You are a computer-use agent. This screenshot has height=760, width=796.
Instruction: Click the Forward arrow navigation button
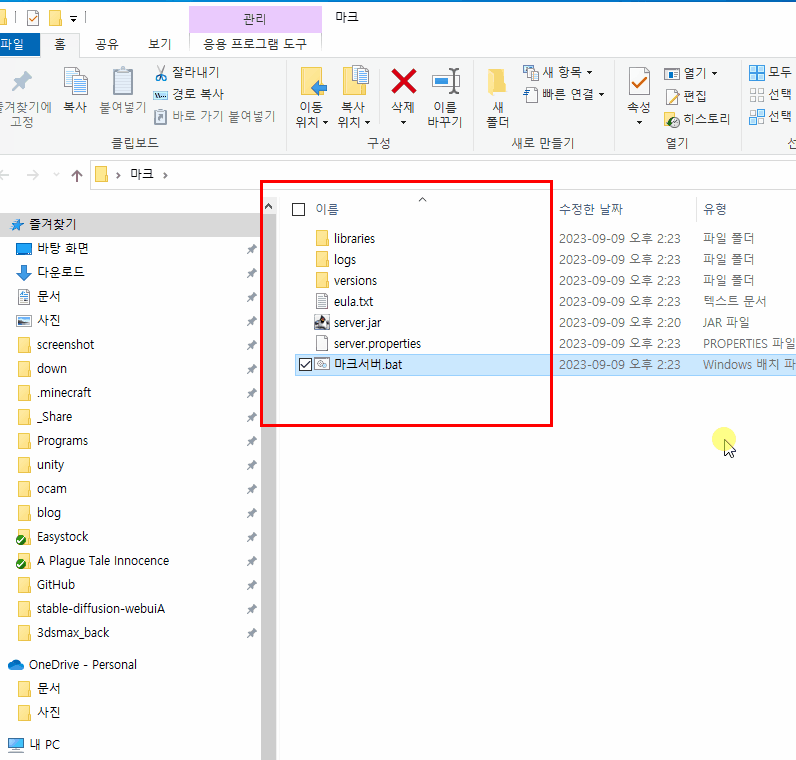tap(32, 176)
